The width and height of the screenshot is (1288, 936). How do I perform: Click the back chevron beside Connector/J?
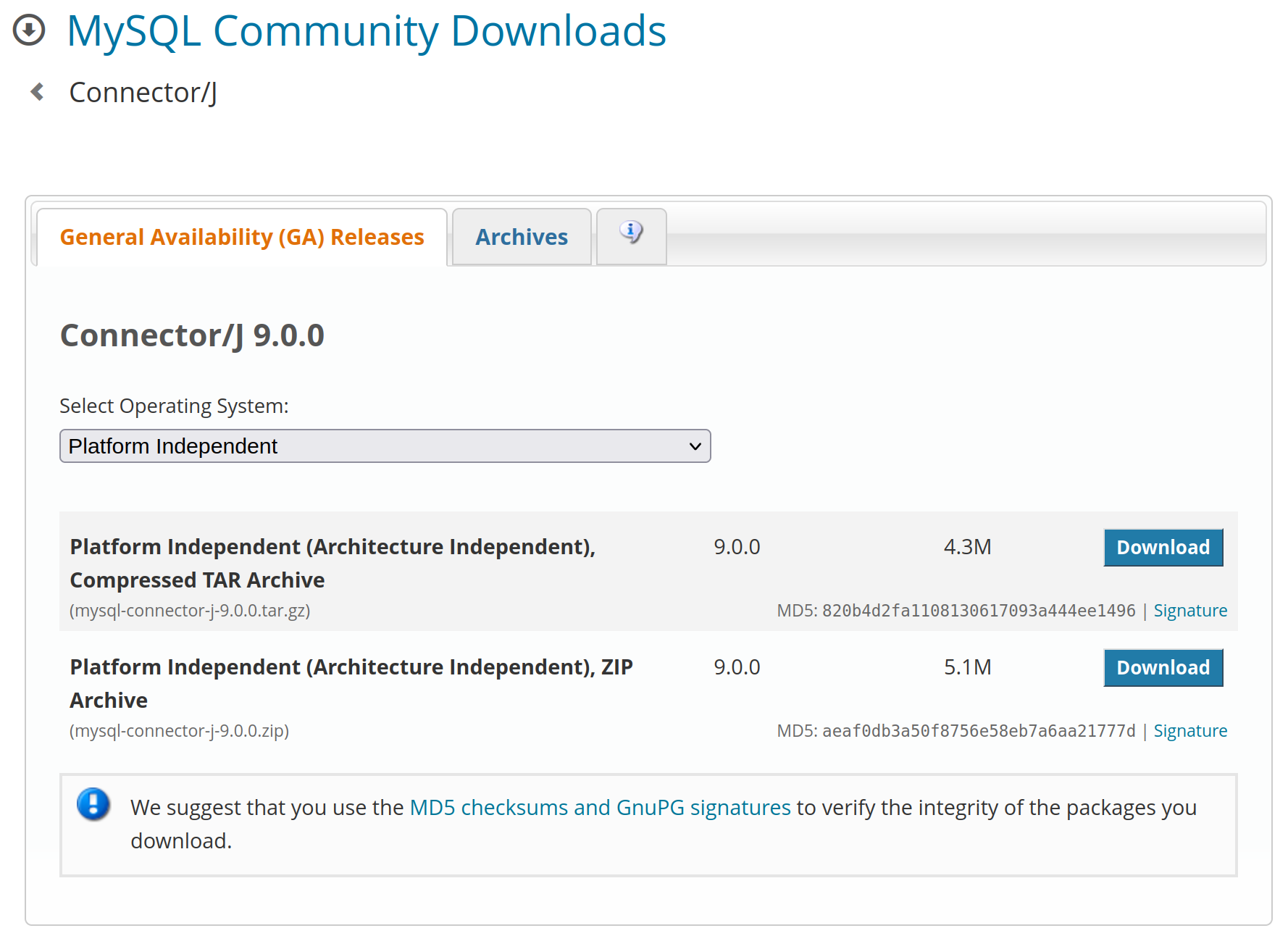click(x=38, y=92)
